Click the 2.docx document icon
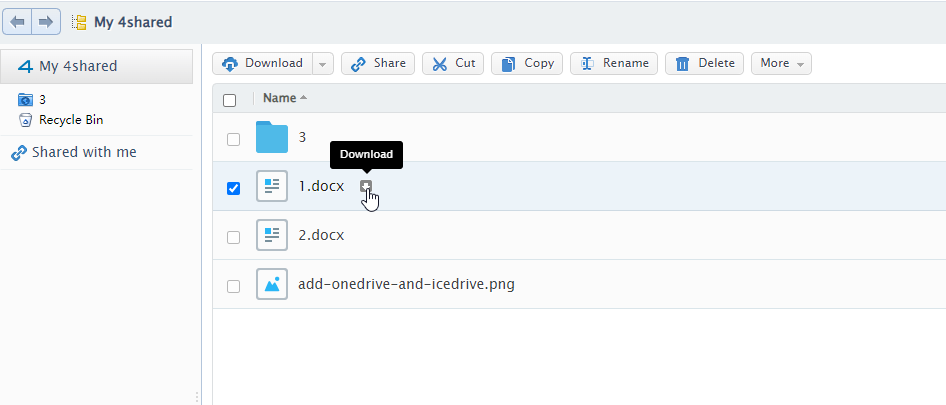Viewport: 946px width, 405px height. (x=271, y=236)
